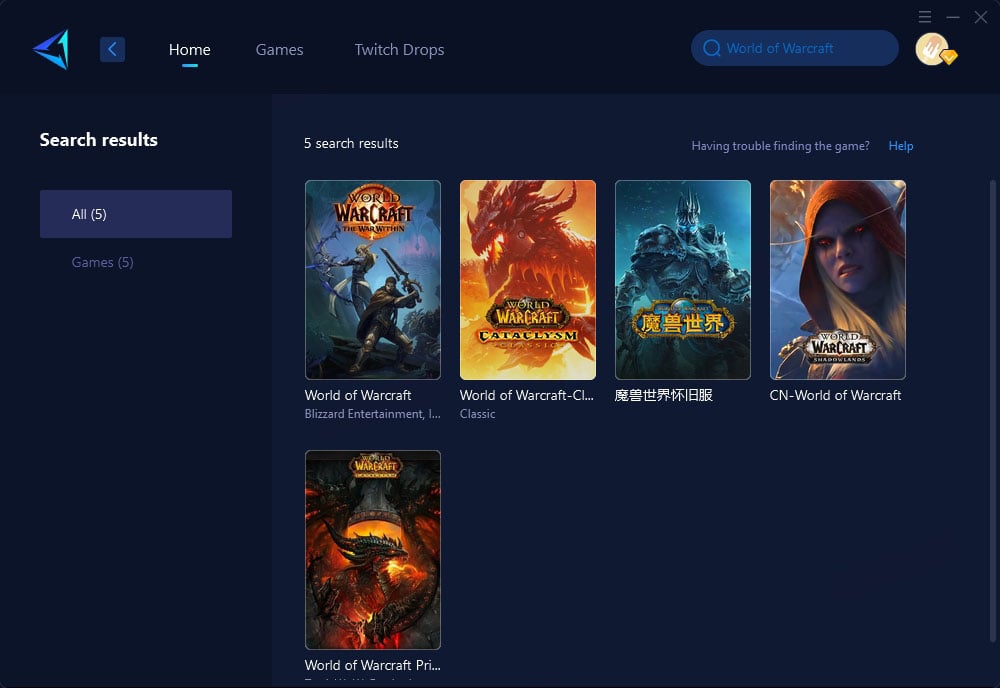Screen dimensions: 1000x688
Task: Open the Twitch Drops tab
Action: (x=399, y=50)
